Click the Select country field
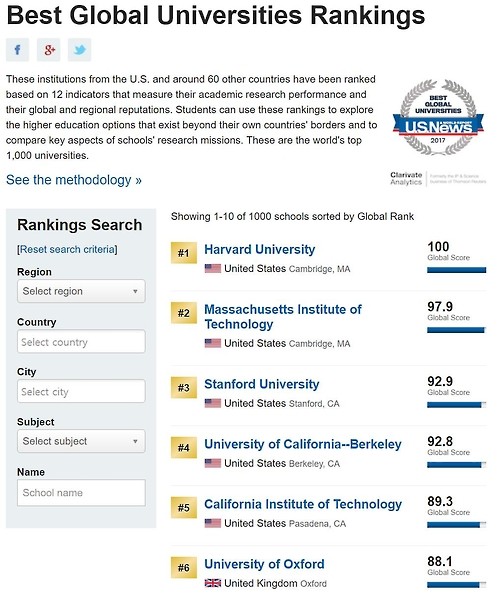 tap(81, 341)
